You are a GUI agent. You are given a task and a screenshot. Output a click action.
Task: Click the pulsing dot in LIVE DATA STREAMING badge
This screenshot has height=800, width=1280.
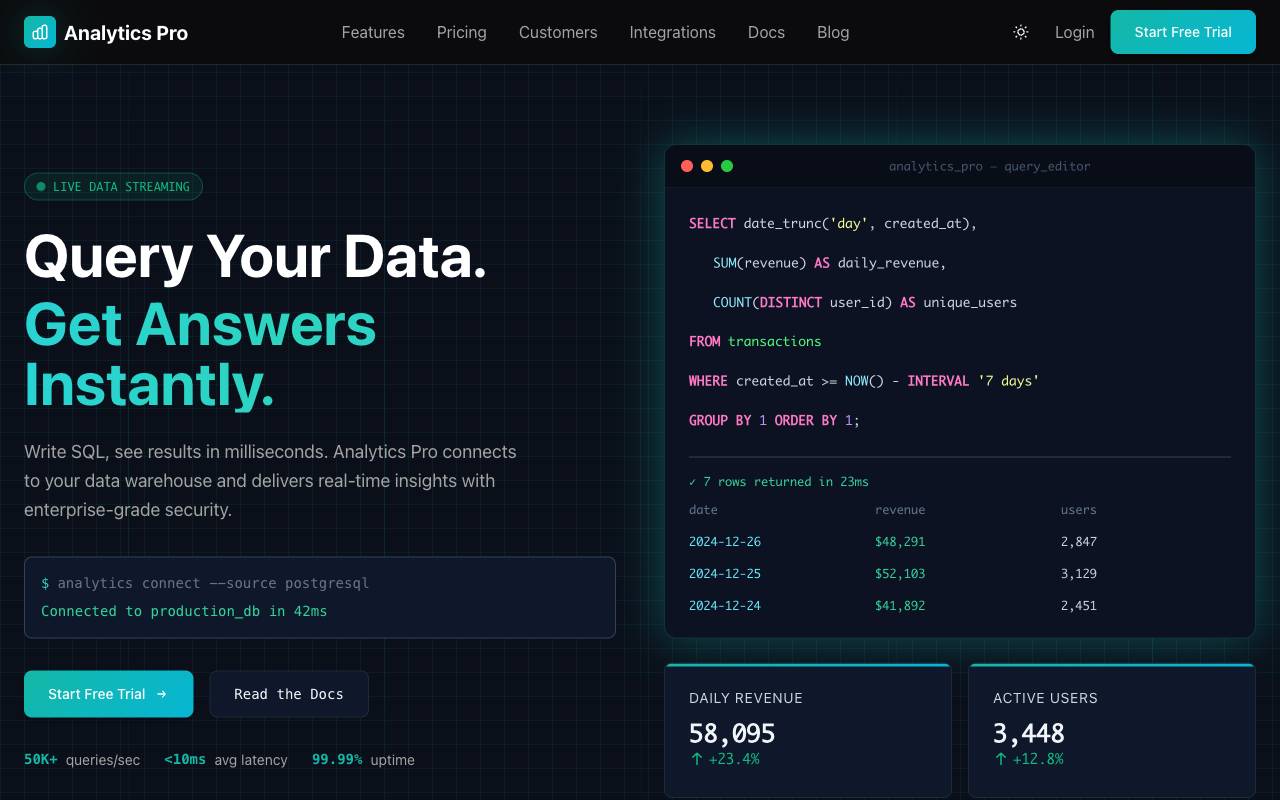click(41, 186)
